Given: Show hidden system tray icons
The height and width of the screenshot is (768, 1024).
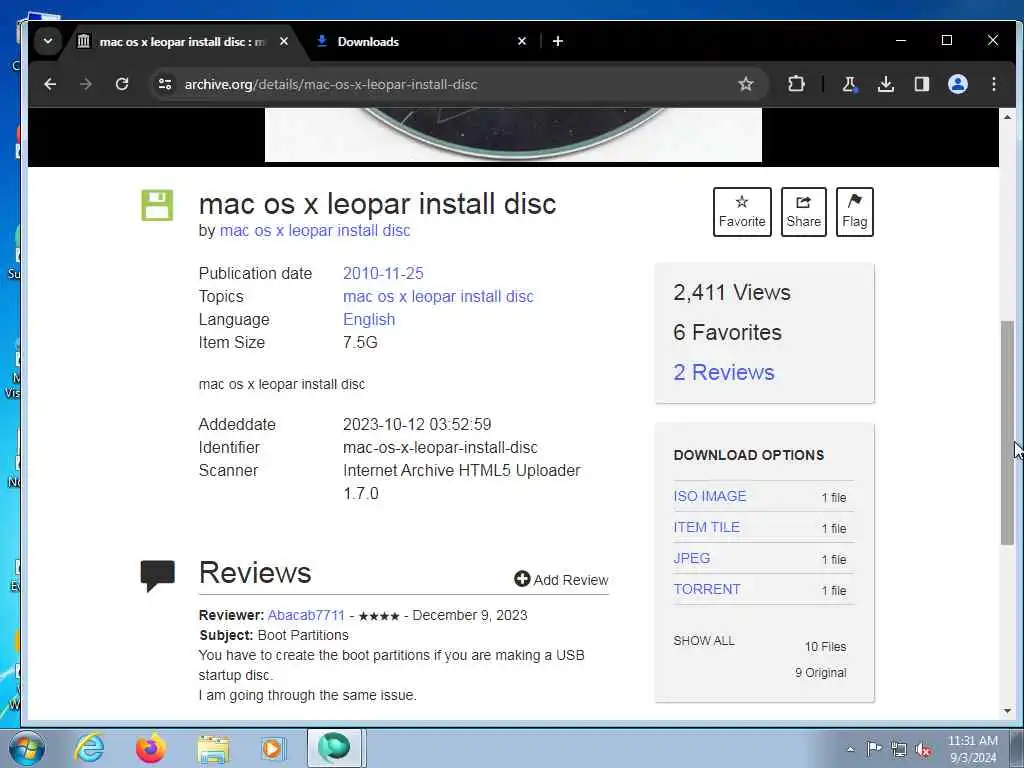Looking at the screenshot, I should (x=850, y=749).
